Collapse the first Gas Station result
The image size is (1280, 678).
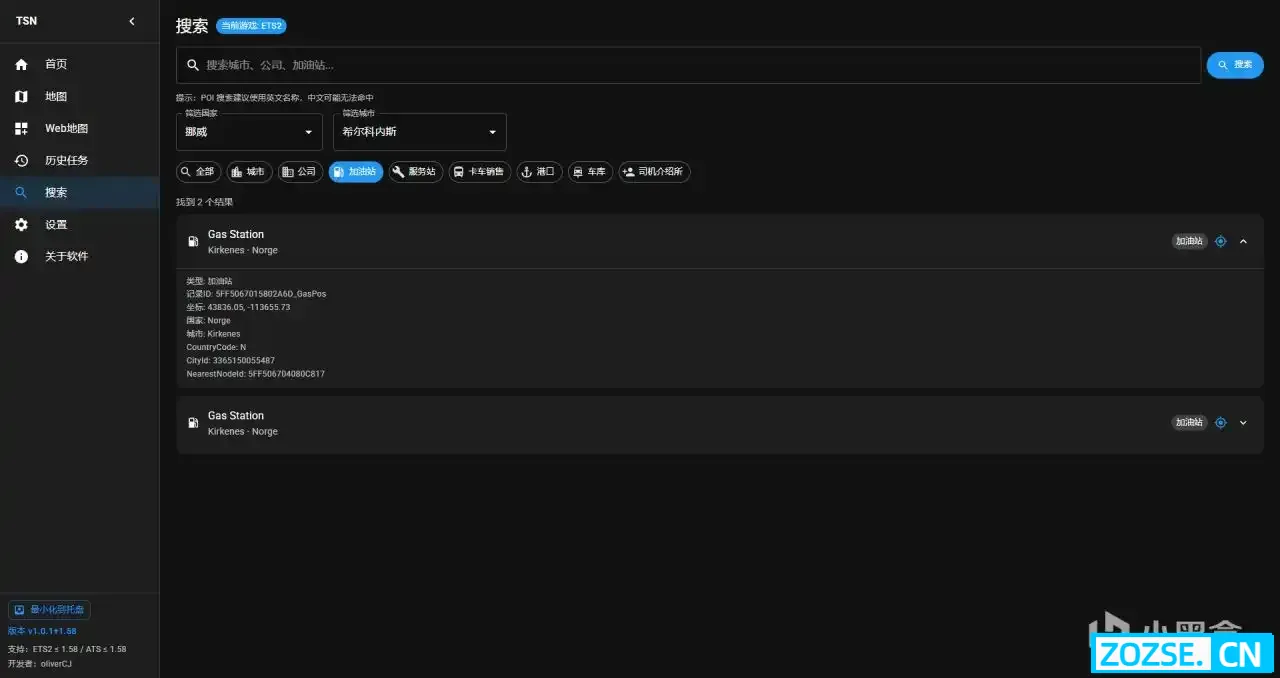tap(1243, 242)
